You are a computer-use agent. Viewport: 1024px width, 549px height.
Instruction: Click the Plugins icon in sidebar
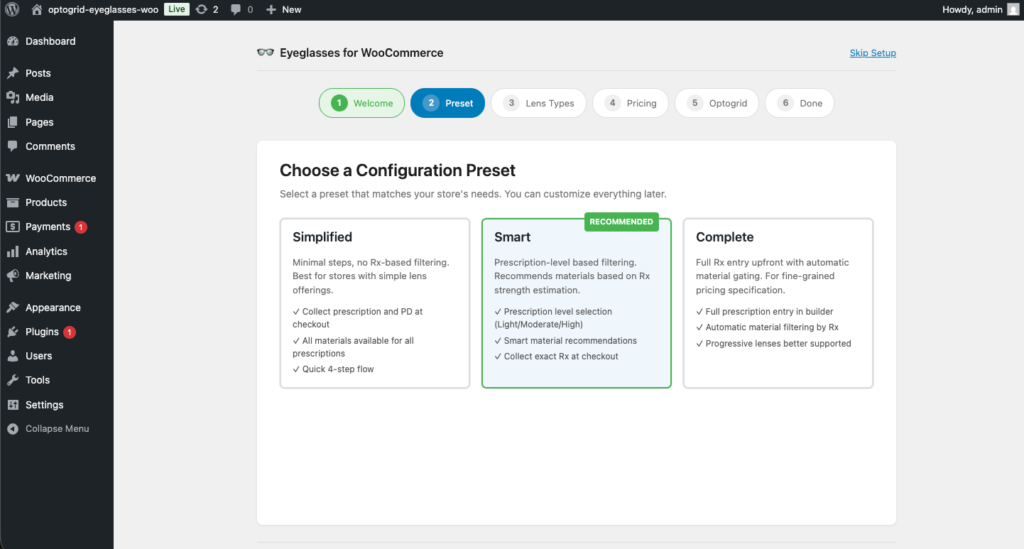tap(12, 332)
